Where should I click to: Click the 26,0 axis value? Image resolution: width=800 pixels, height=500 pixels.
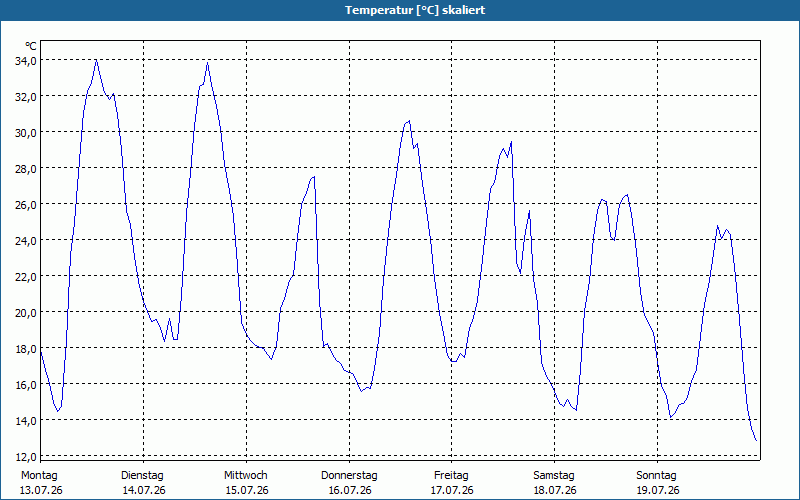(26, 205)
